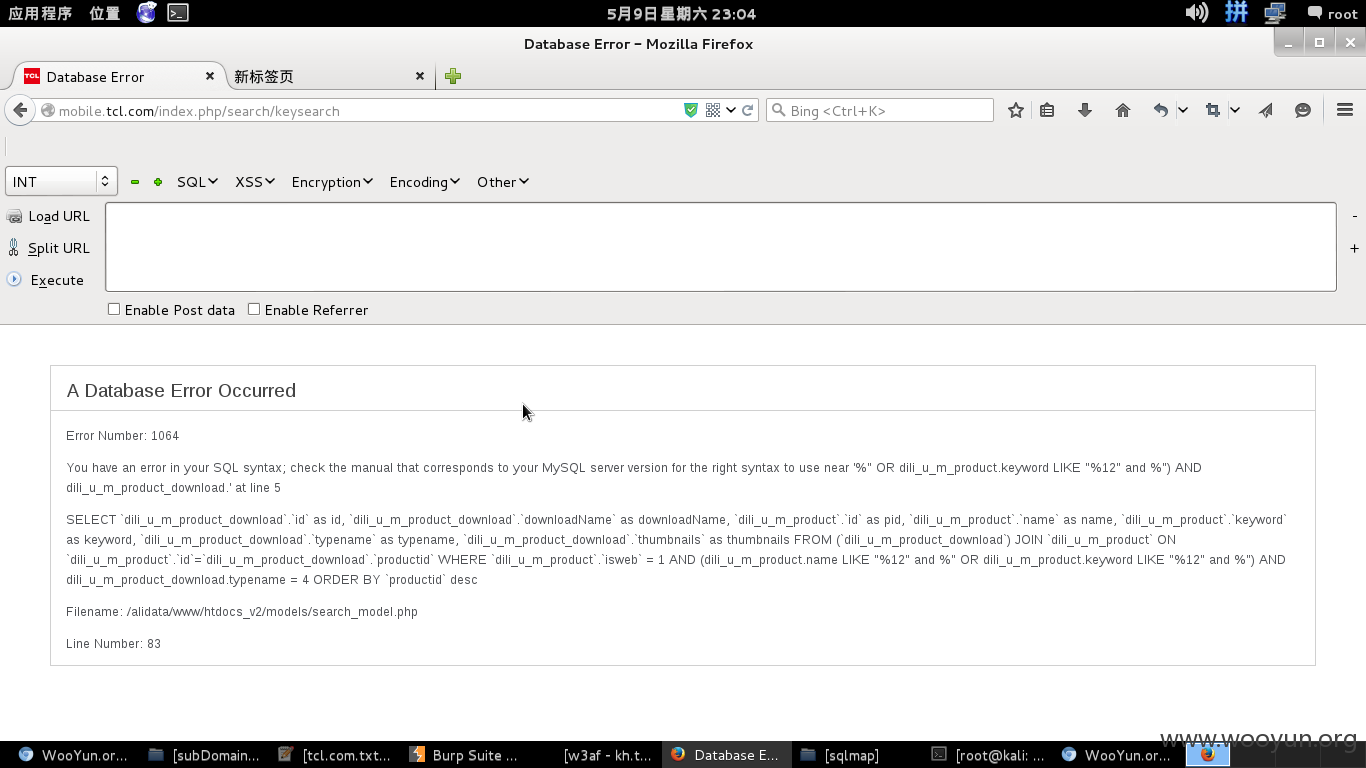Click the 拼 input method icon
Viewport: 1366px width, 768px height.
[1237, 12]
